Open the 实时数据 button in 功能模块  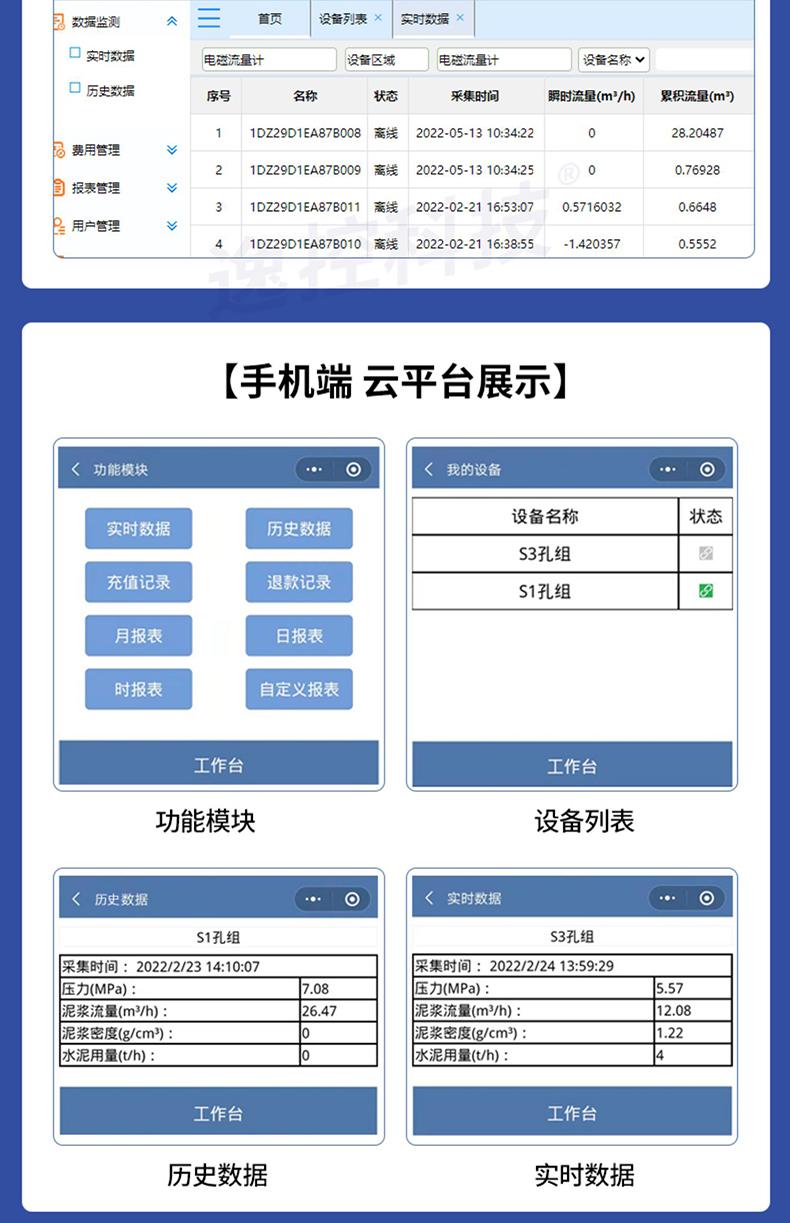tap(138, 529)
